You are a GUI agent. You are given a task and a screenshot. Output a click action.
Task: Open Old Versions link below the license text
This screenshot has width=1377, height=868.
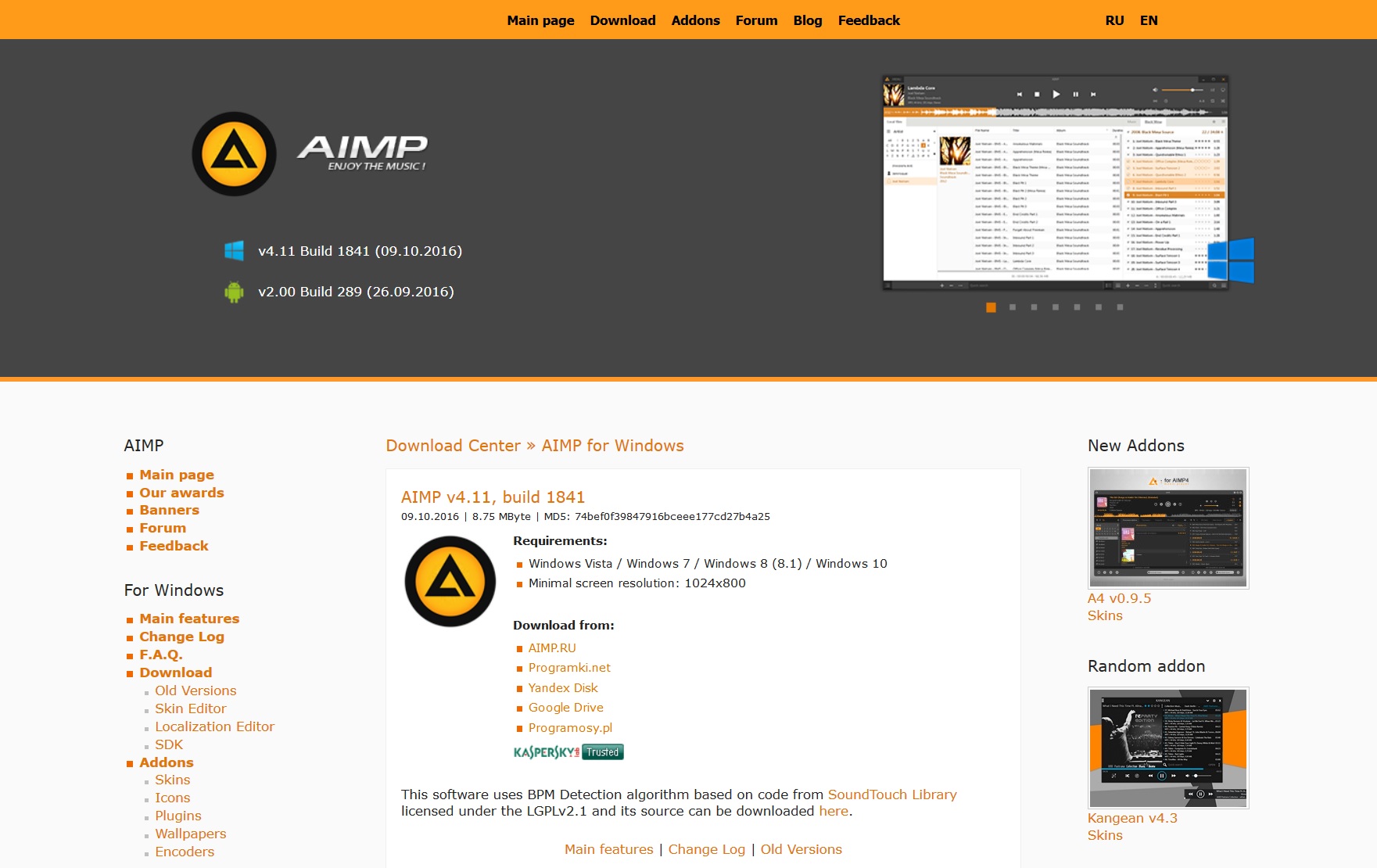tap(801, 849)
